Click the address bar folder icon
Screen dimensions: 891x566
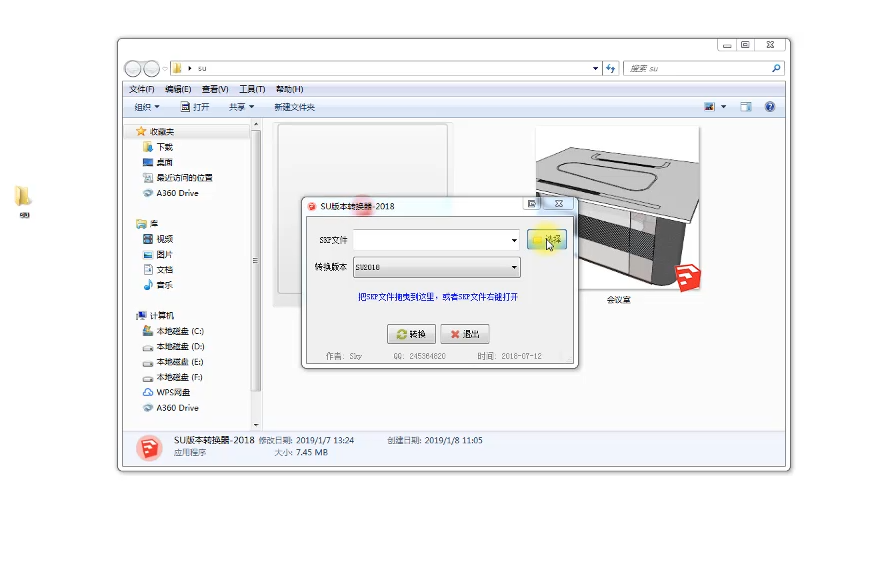(177, 68)
